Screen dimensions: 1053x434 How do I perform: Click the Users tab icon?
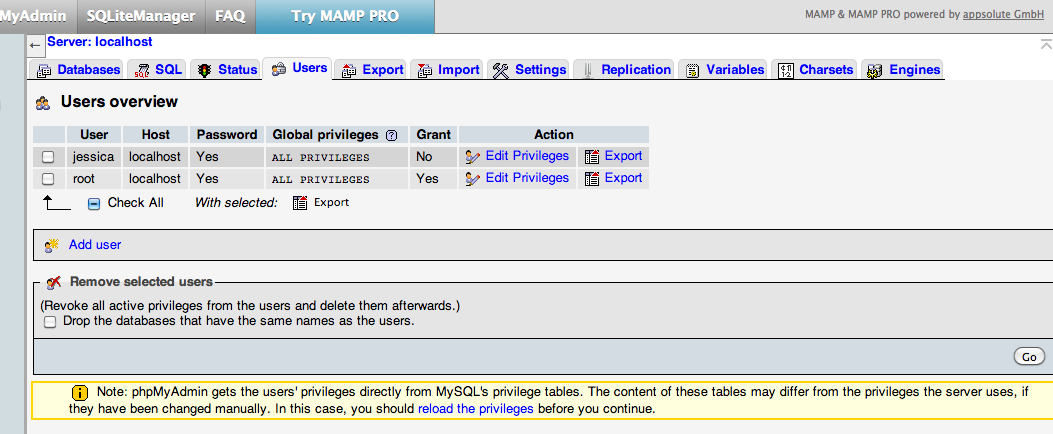click(279, 69)
